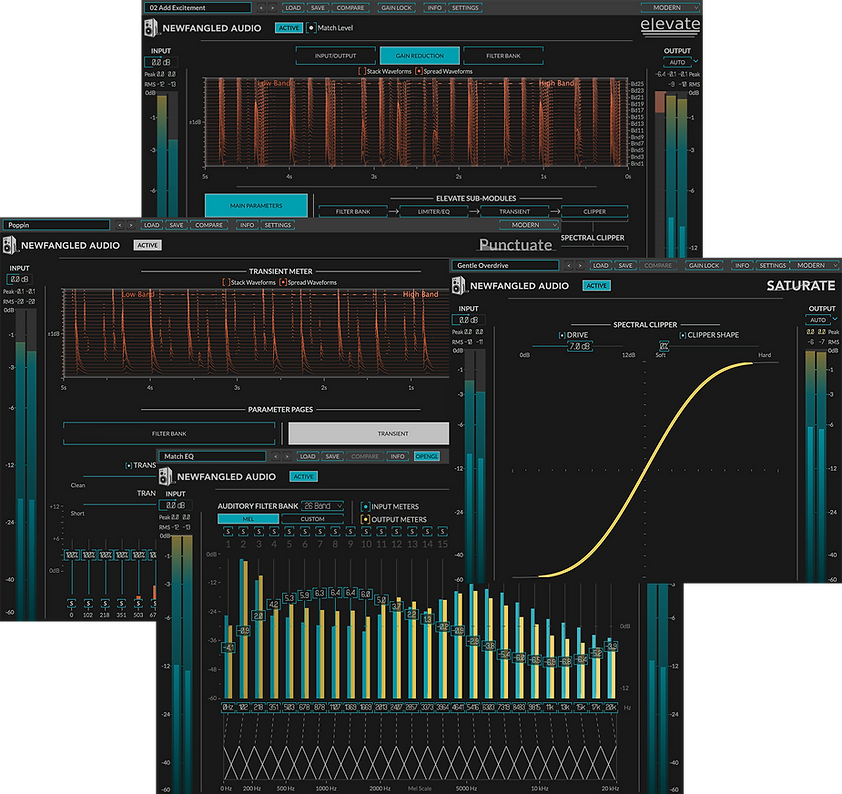Click the 5.3 gain handle in Match EQ
842x794 pixels.
click(289, 598)
